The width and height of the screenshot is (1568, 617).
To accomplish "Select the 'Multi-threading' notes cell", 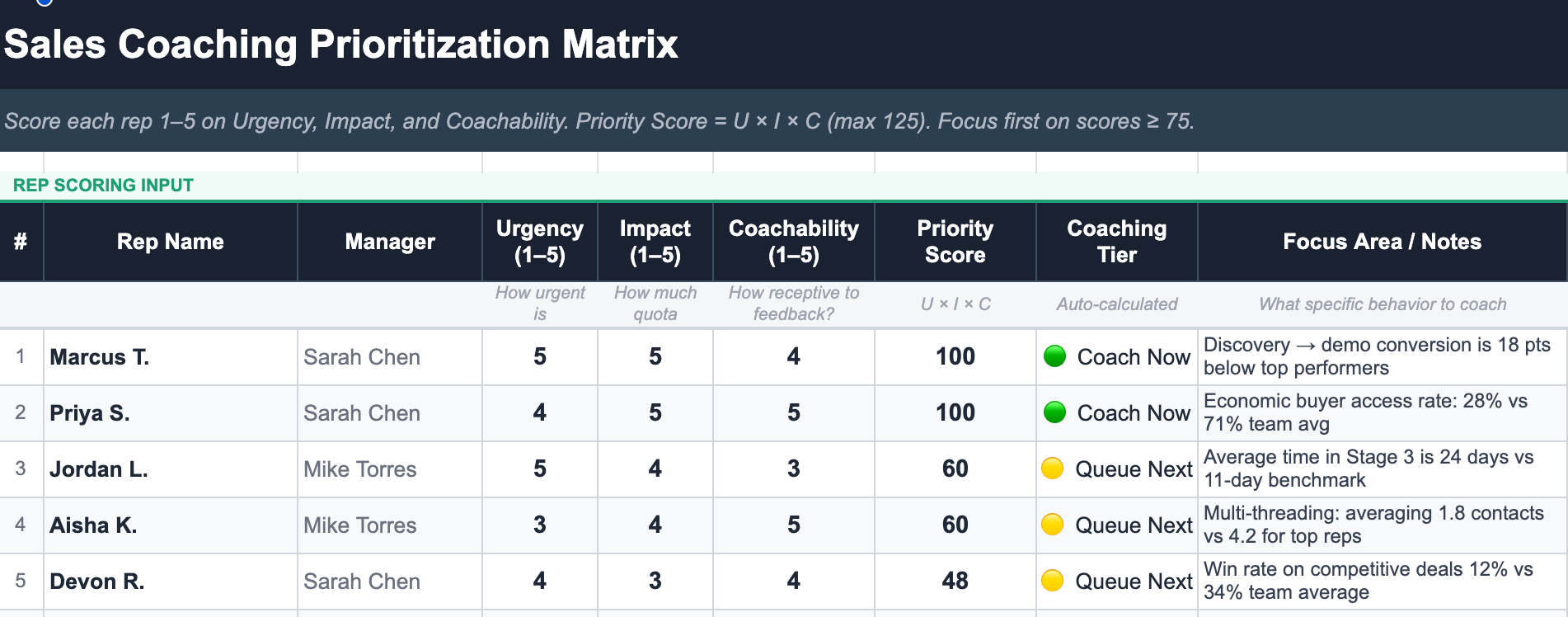I will point(1383,525).
